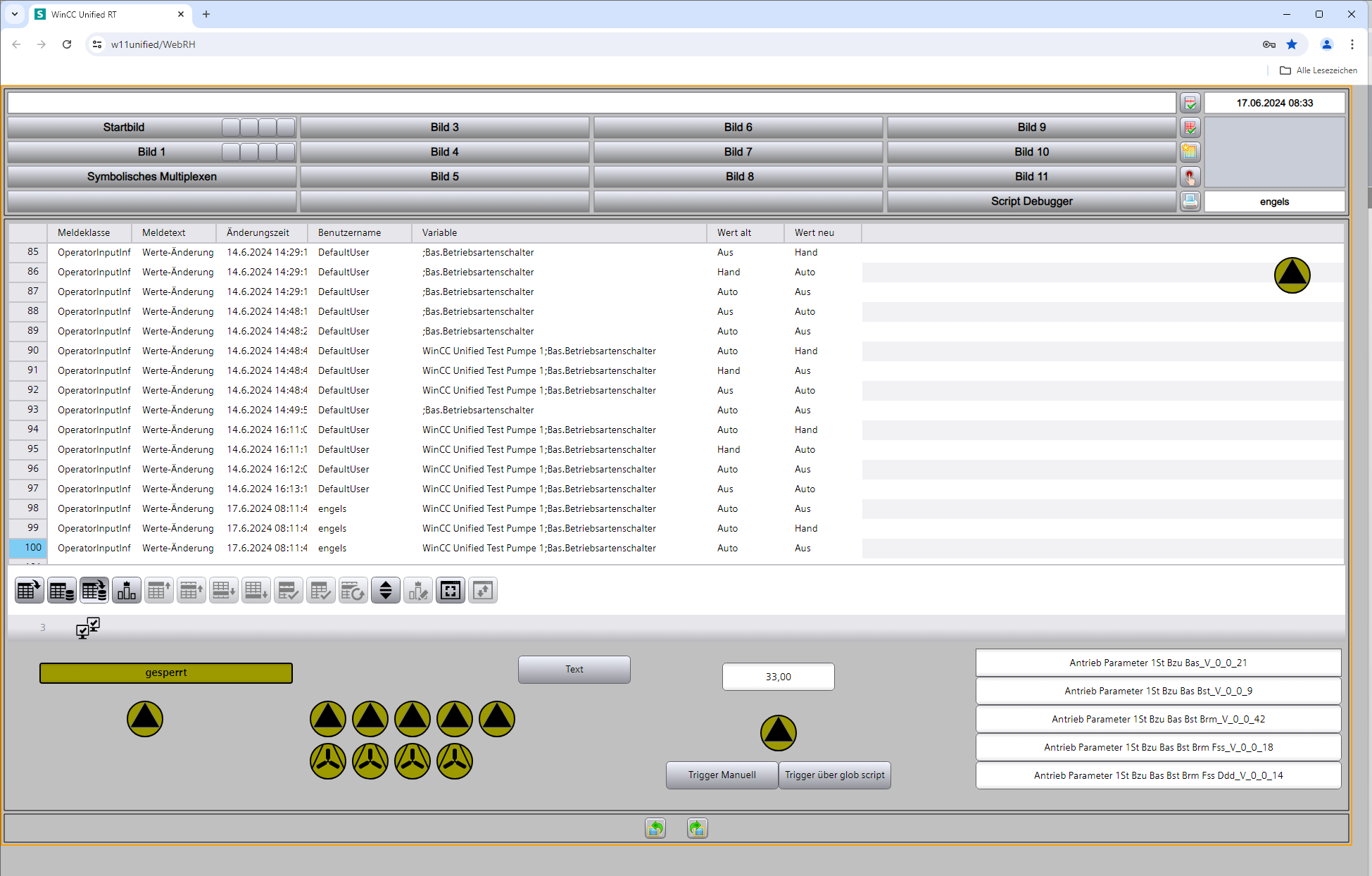
Task: Click the 33,00 value input field
Action: [x=778, y=677]
